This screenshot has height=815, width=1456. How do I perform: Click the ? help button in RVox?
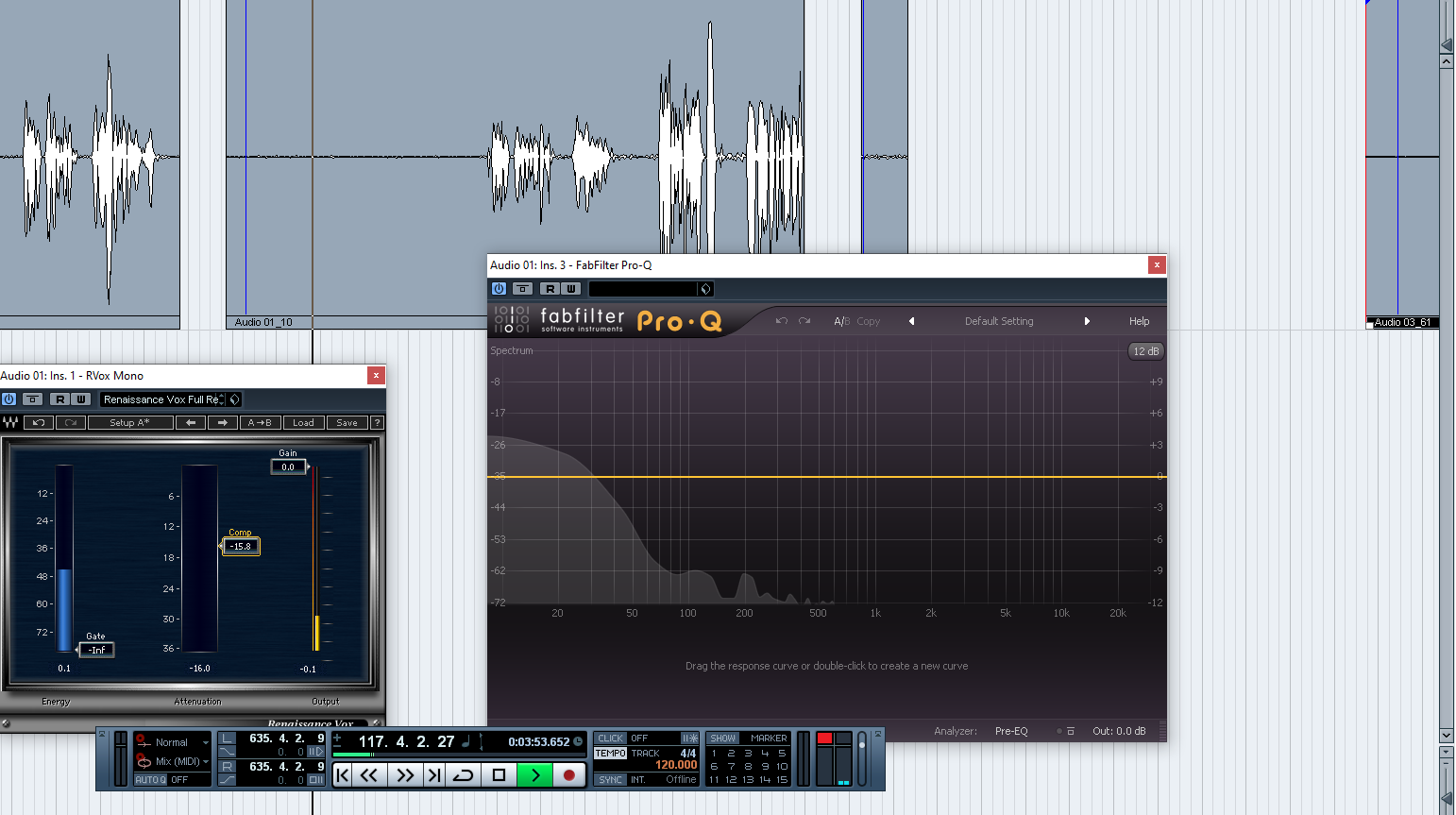coord(377,422)
